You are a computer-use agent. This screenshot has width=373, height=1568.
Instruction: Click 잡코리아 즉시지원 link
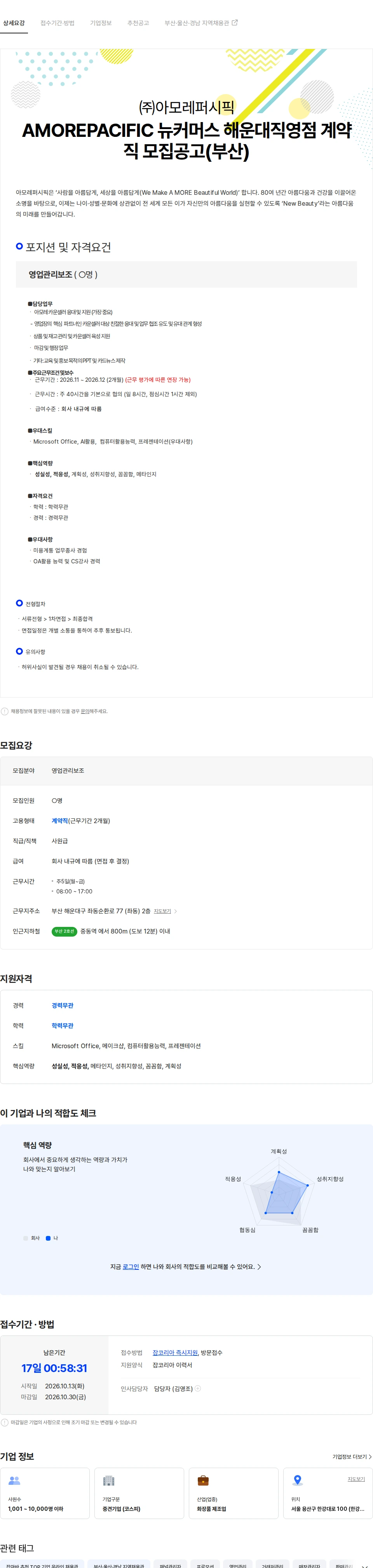(x=175, y=1353)
